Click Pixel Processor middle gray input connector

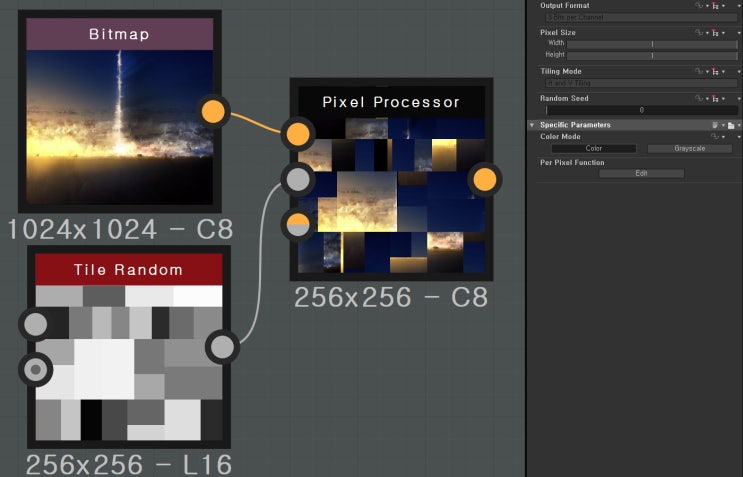click(x=298, y=180)
